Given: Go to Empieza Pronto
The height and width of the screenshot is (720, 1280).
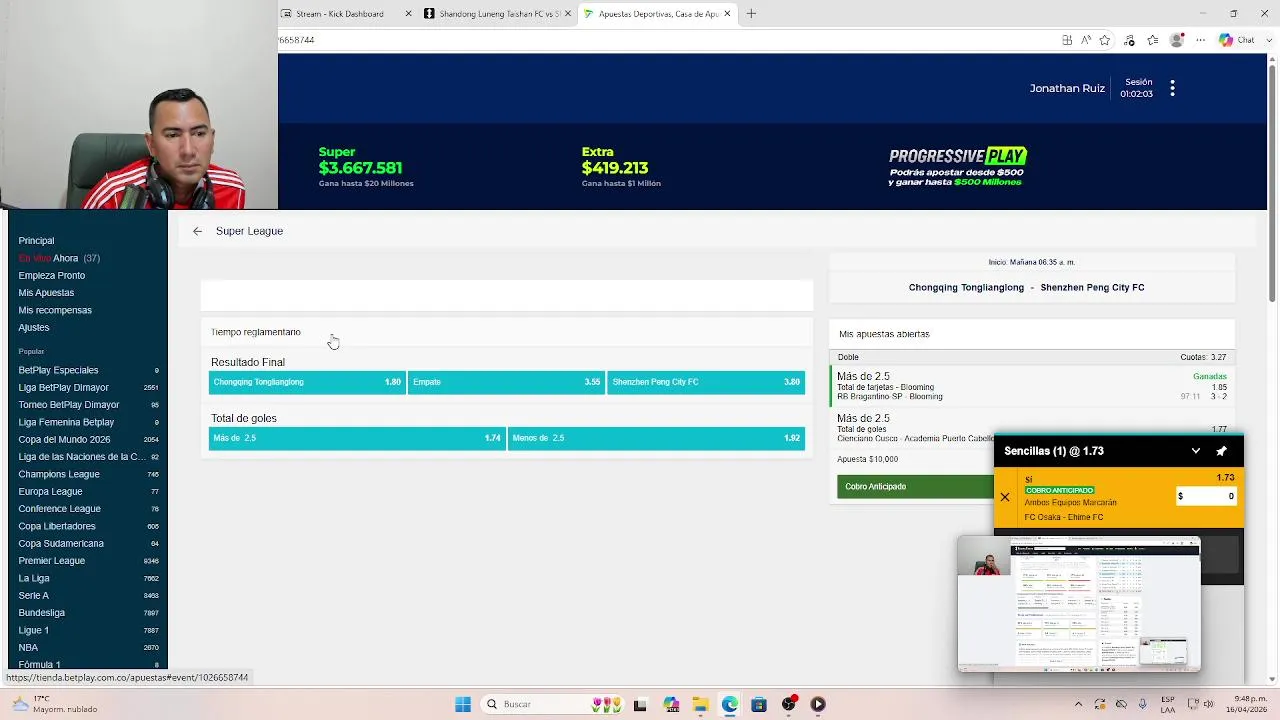Looking at the screenshot, I should pos(51,276).
